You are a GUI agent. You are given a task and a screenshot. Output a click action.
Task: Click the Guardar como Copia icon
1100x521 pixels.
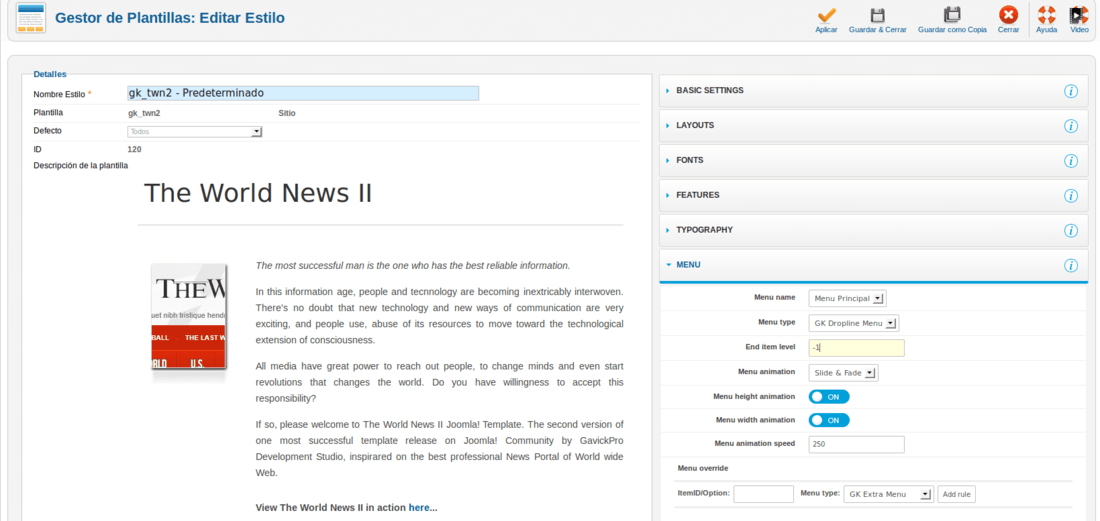(x=952, y=15)
